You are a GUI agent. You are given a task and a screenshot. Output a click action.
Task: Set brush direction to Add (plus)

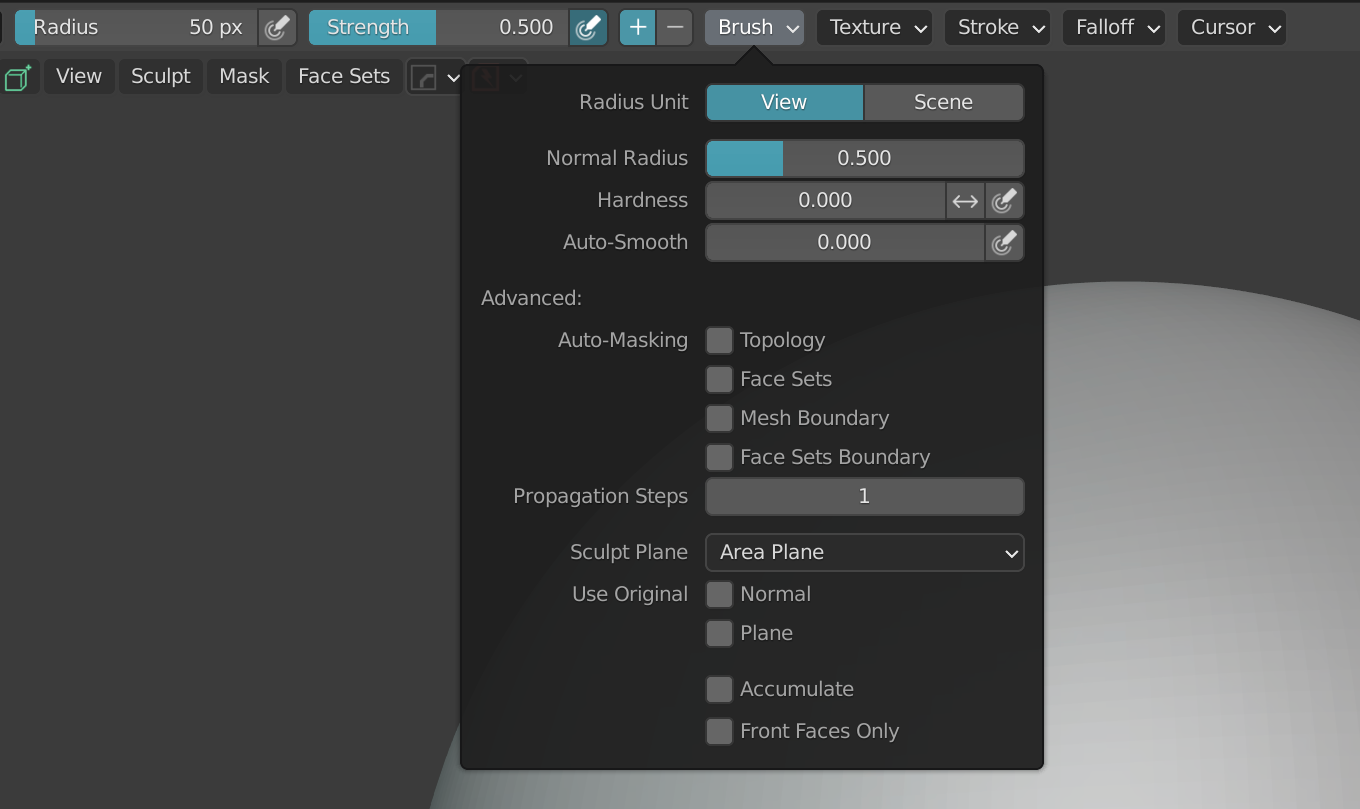click(x=638, y=27)
